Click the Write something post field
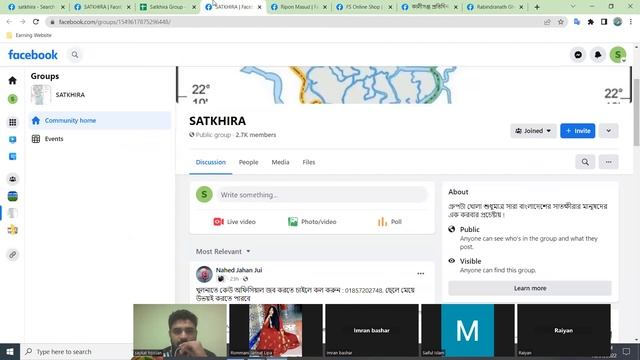This screenshot has height=360, width=640. 322,195
